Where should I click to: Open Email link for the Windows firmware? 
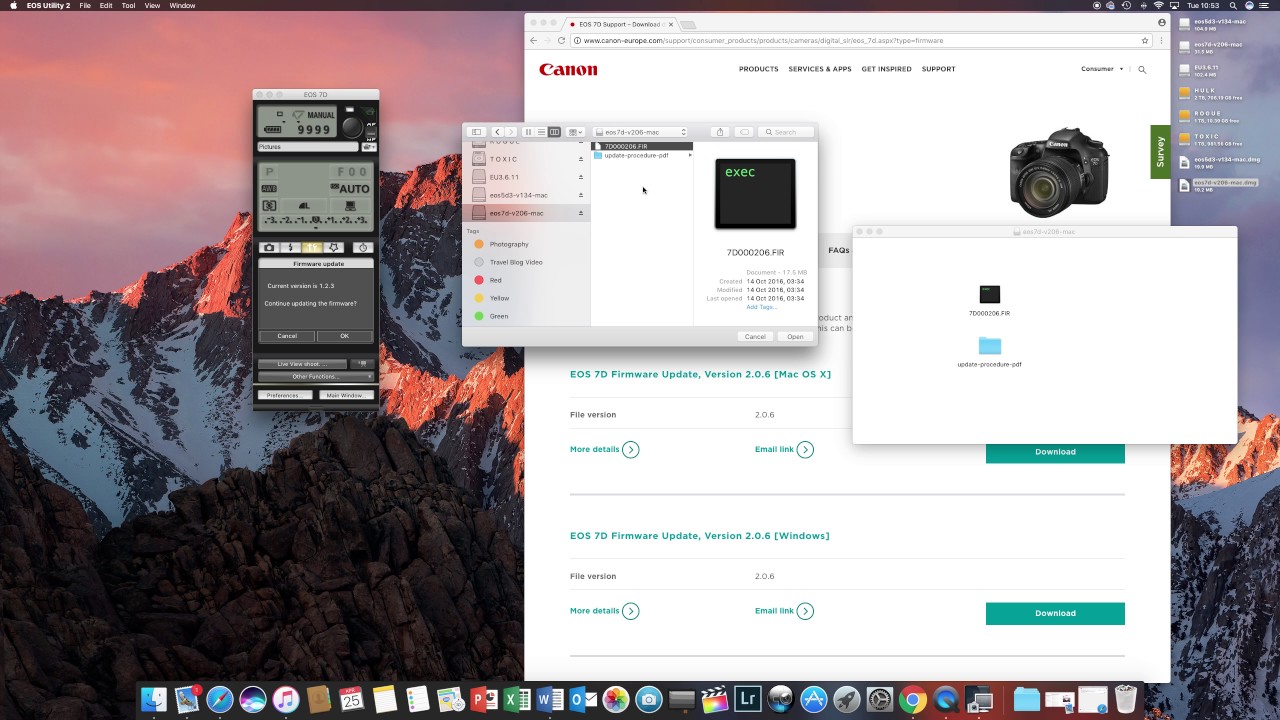coord(784,611)
